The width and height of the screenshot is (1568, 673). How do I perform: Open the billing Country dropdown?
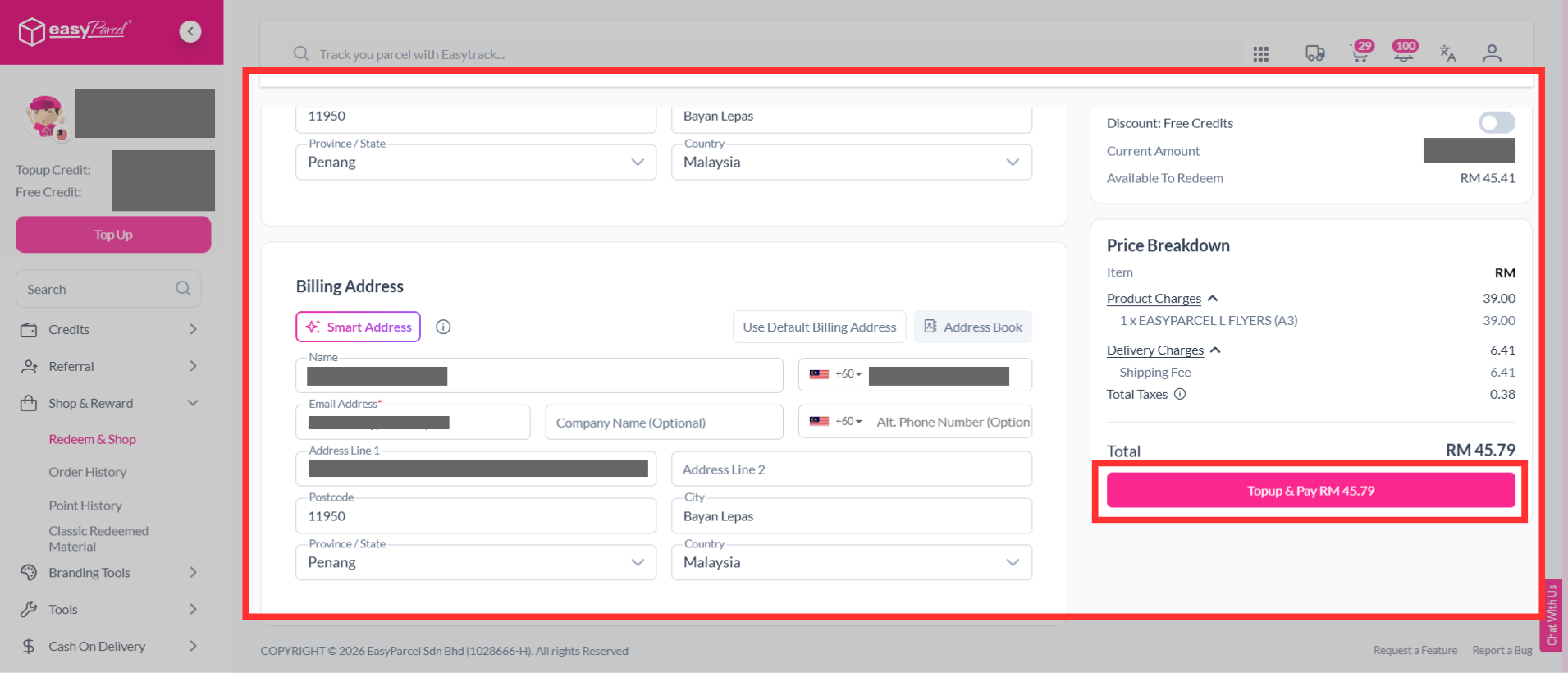852,563
